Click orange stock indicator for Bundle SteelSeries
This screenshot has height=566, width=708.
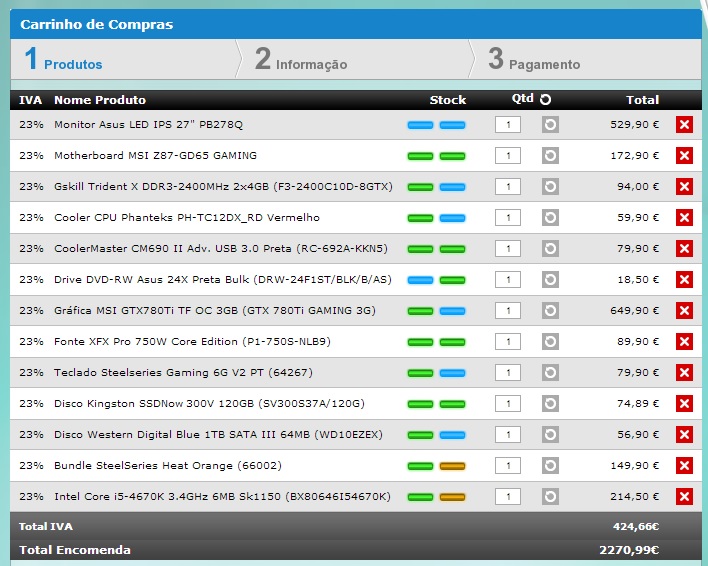[x=453, y=466]
